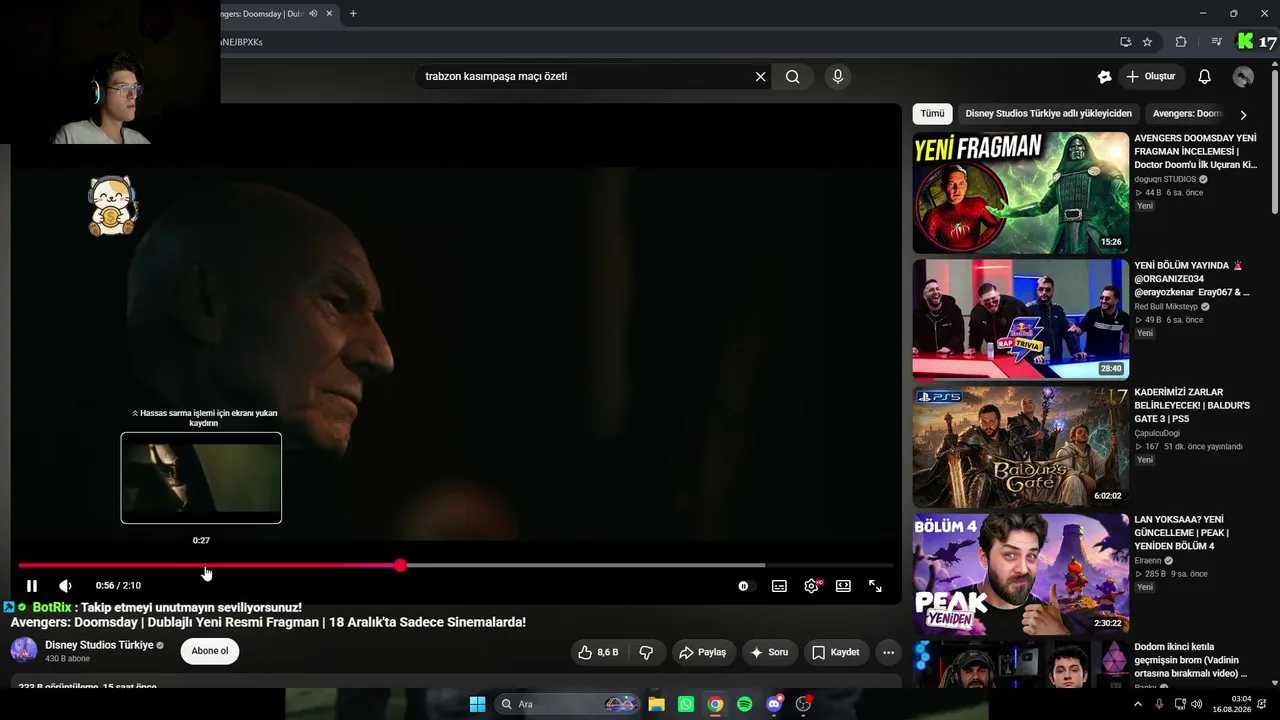
Task: Share the video via 'Paylaş'
Action: tap(703, 653)
